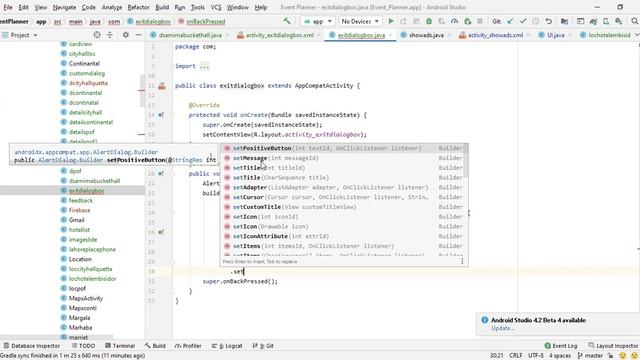The height and width of the screenshot is (360, 640).
Task: Open the Refactor menu
Action: point(138,7)
